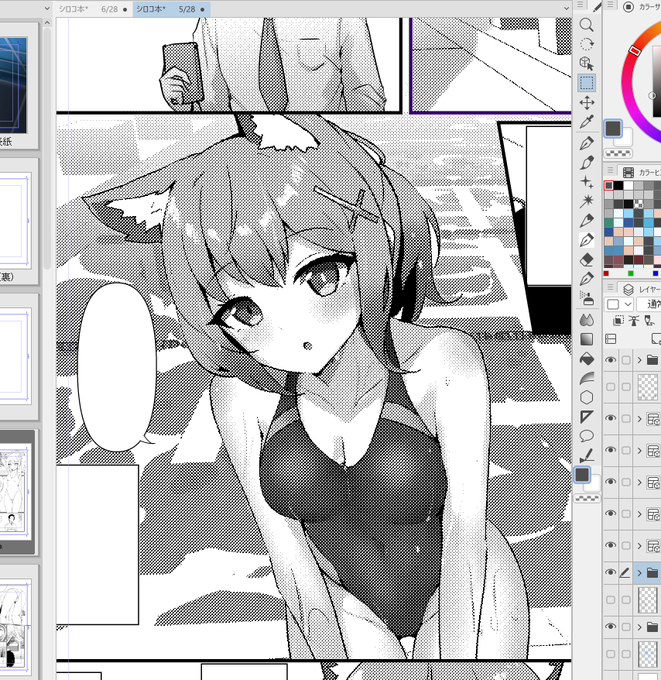Switch to the シロコ本 5/28 tab
This screenshot has height=680, width=661.
pyautogui.click(x=171, y=9)
